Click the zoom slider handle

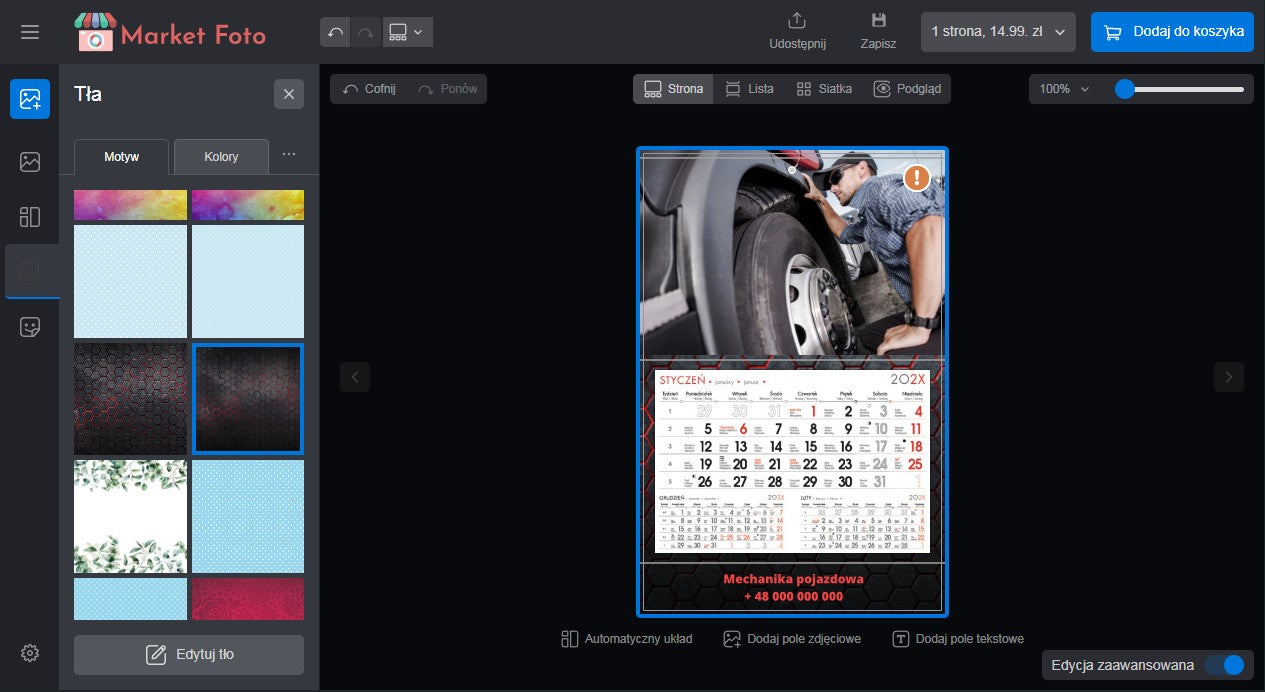tap(1125, 89)
